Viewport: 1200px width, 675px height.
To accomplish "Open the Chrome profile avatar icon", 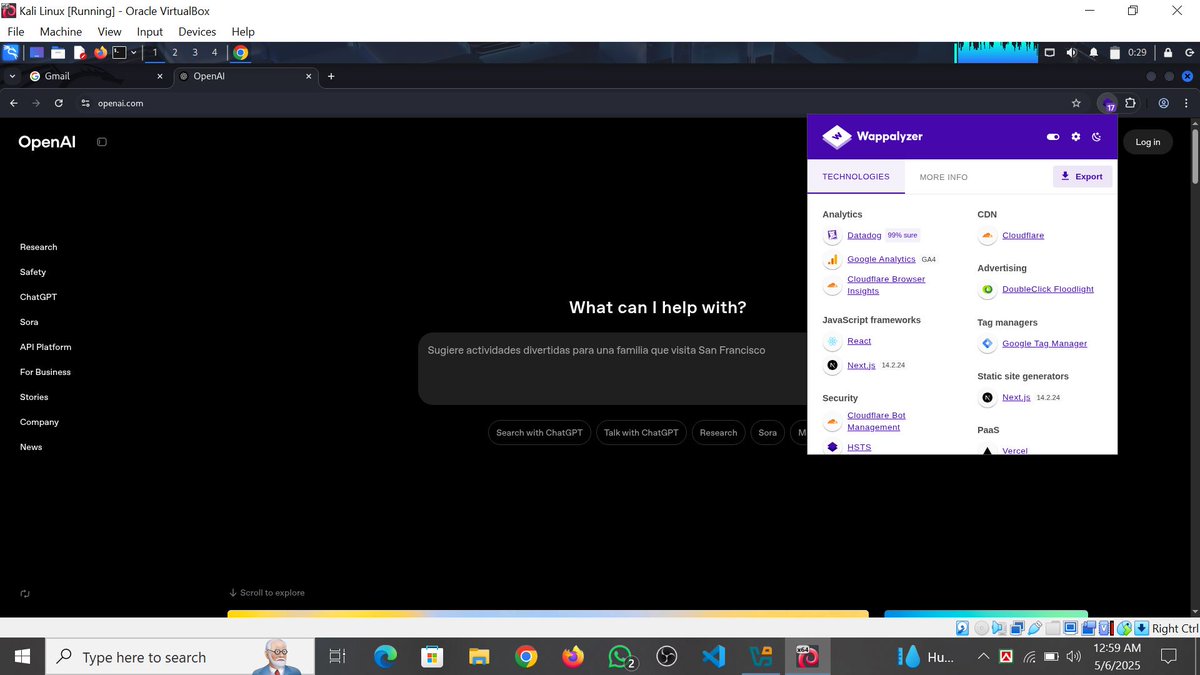I will [1163, 102].
